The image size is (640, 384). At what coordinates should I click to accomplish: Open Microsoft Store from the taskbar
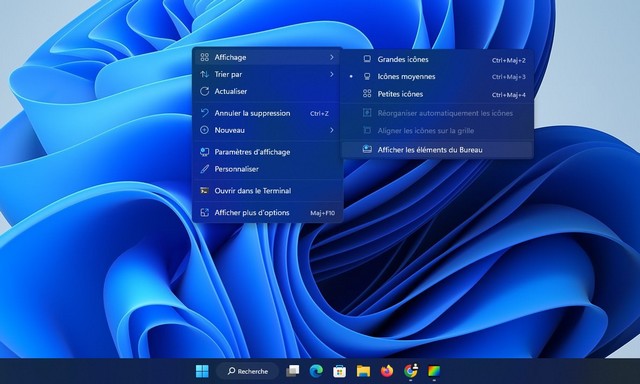(339, 371)
